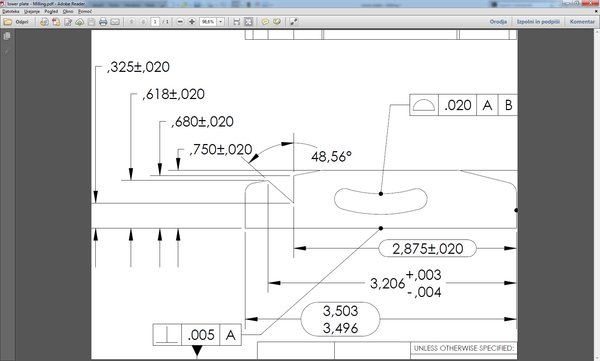
Task: Expand the Orodja tools pane
Action: 498,22
